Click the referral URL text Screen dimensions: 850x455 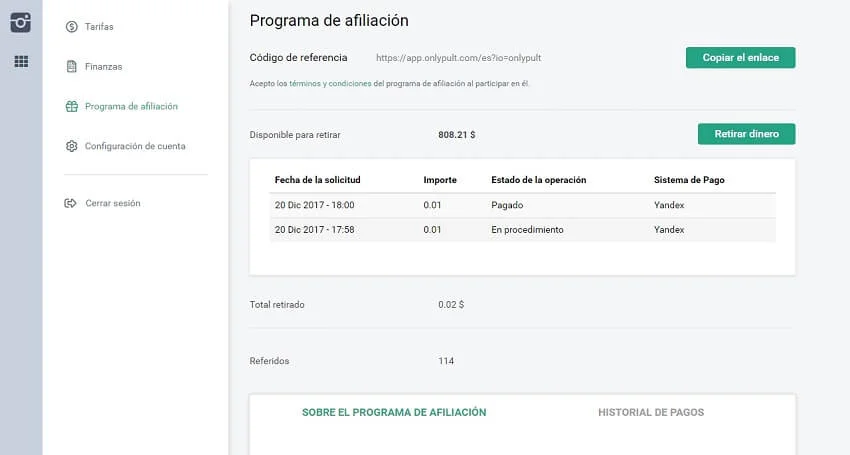pyautogui.click(x=458, y=58)
